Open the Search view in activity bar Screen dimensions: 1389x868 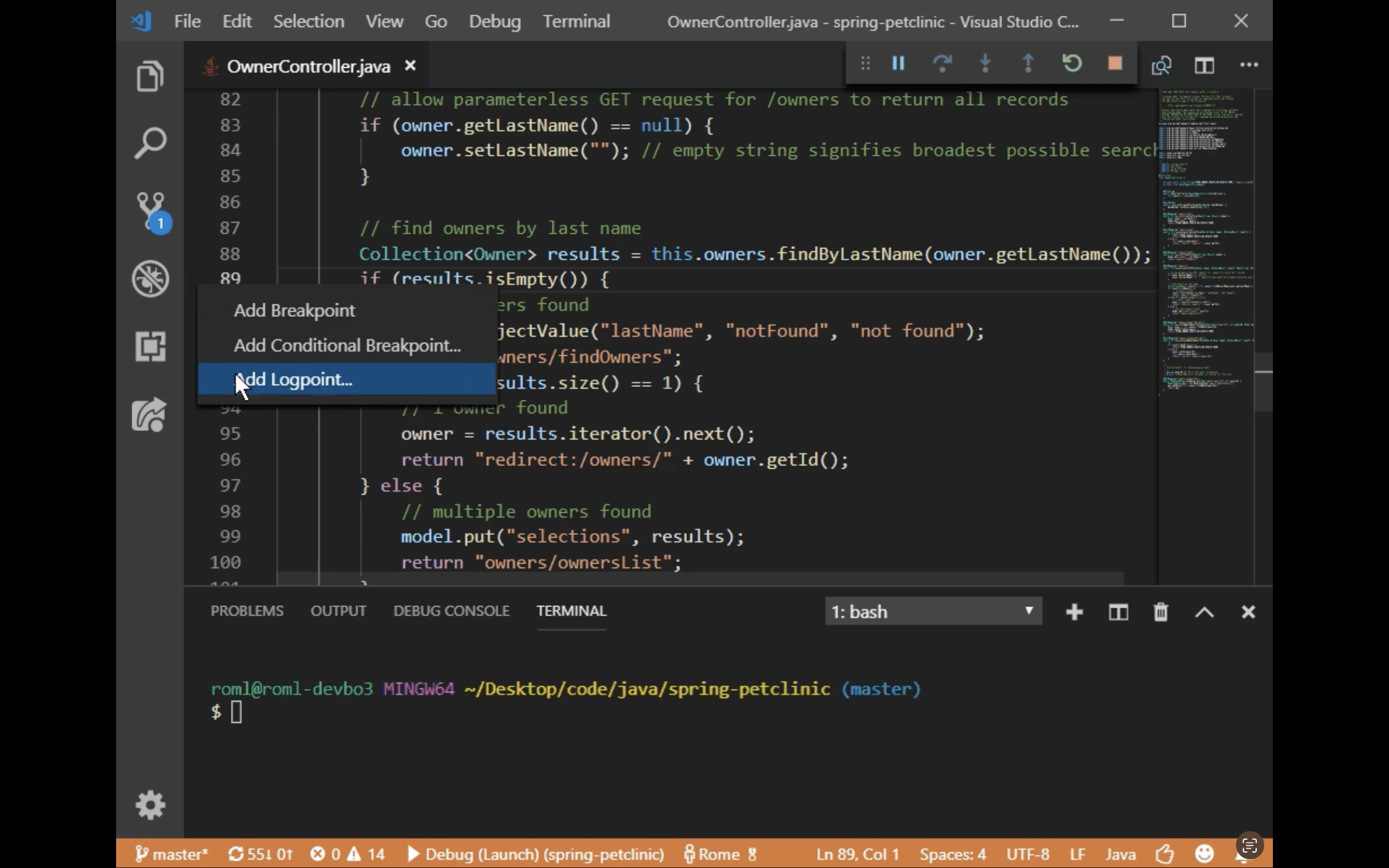click(150, 143)
